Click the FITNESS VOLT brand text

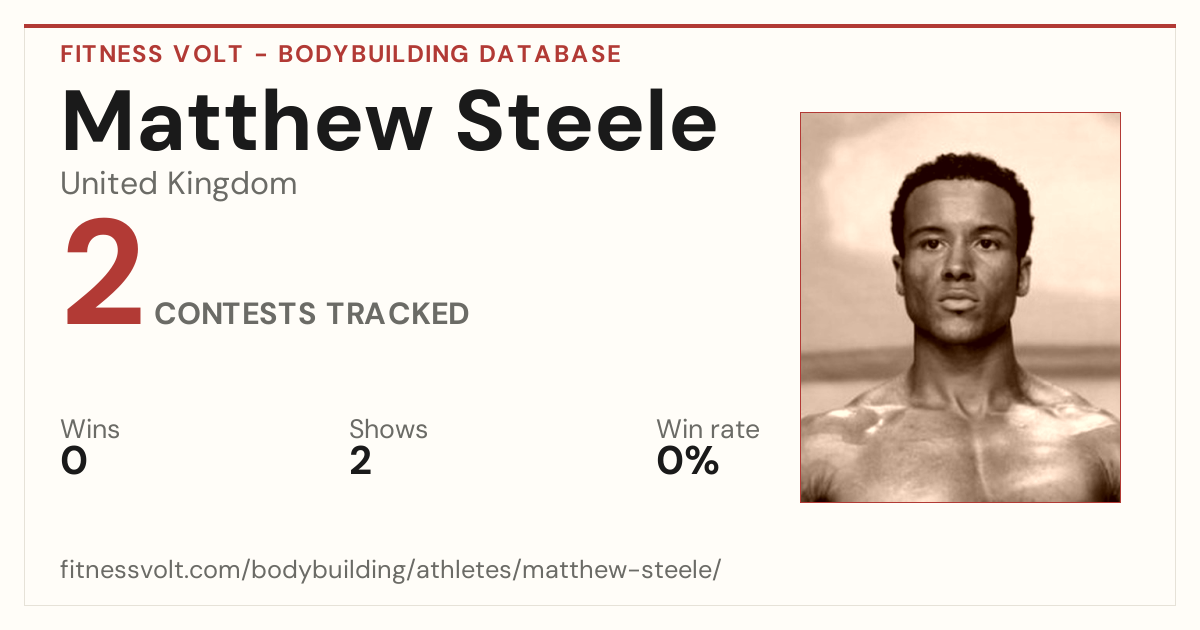151,54
